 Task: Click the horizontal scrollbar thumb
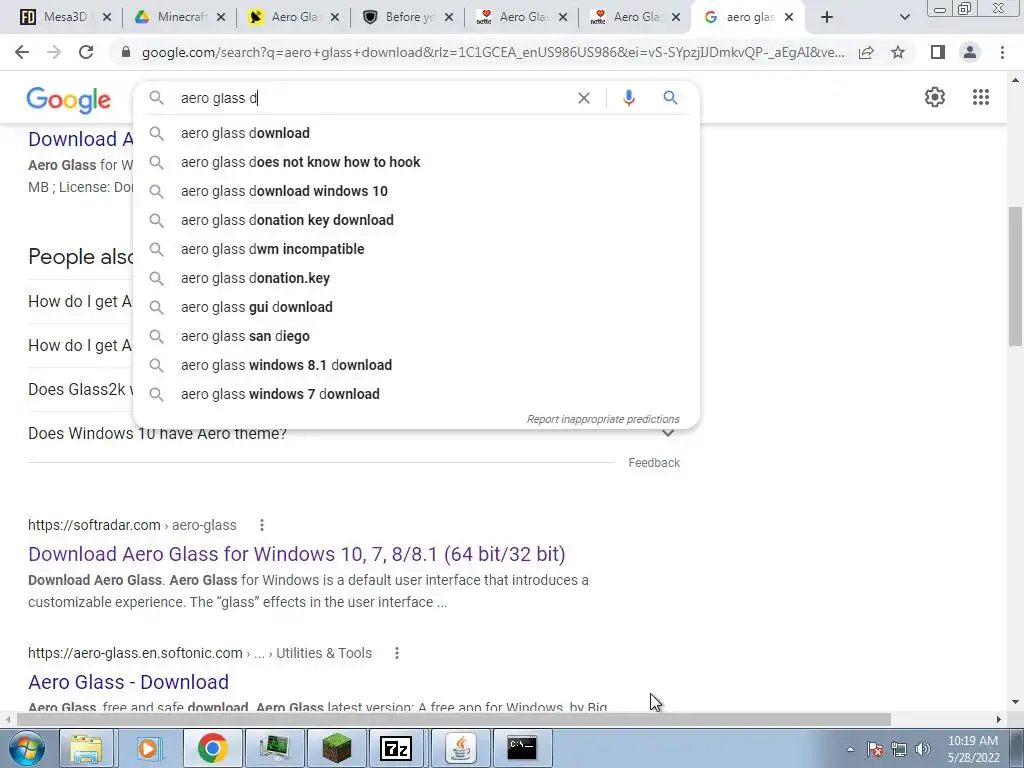pyautogui.click(x=454, y=719)
